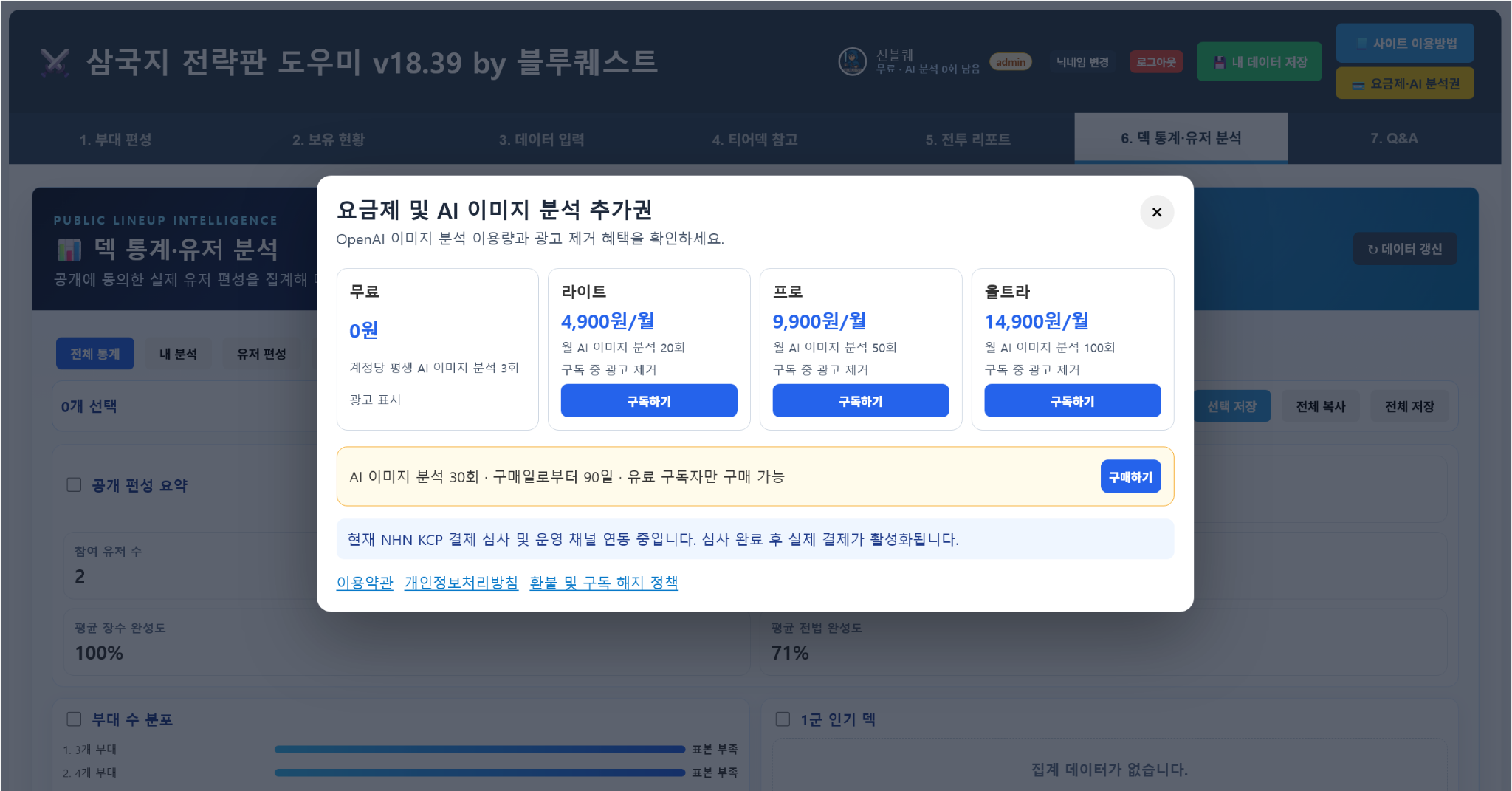The height and width of the screenshot is (791, 1512).
Task: Subscribe to the 프로 9,900원 plan
Action: pyautogui.click(x=861, y=400)
